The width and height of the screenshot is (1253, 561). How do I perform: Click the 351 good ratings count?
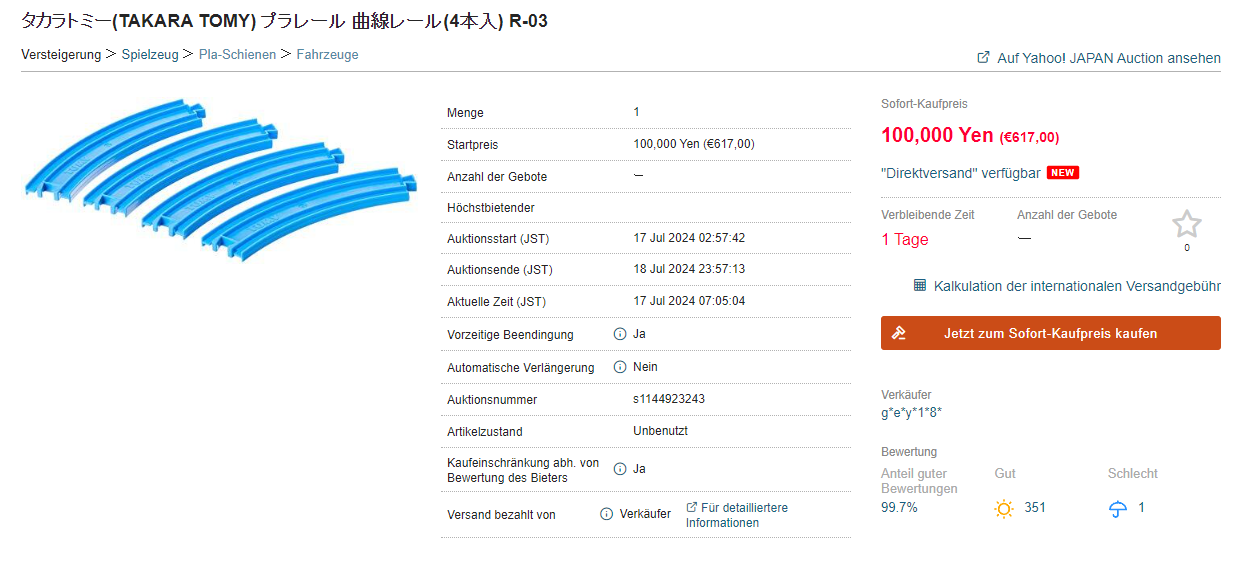pos(1035,508)
